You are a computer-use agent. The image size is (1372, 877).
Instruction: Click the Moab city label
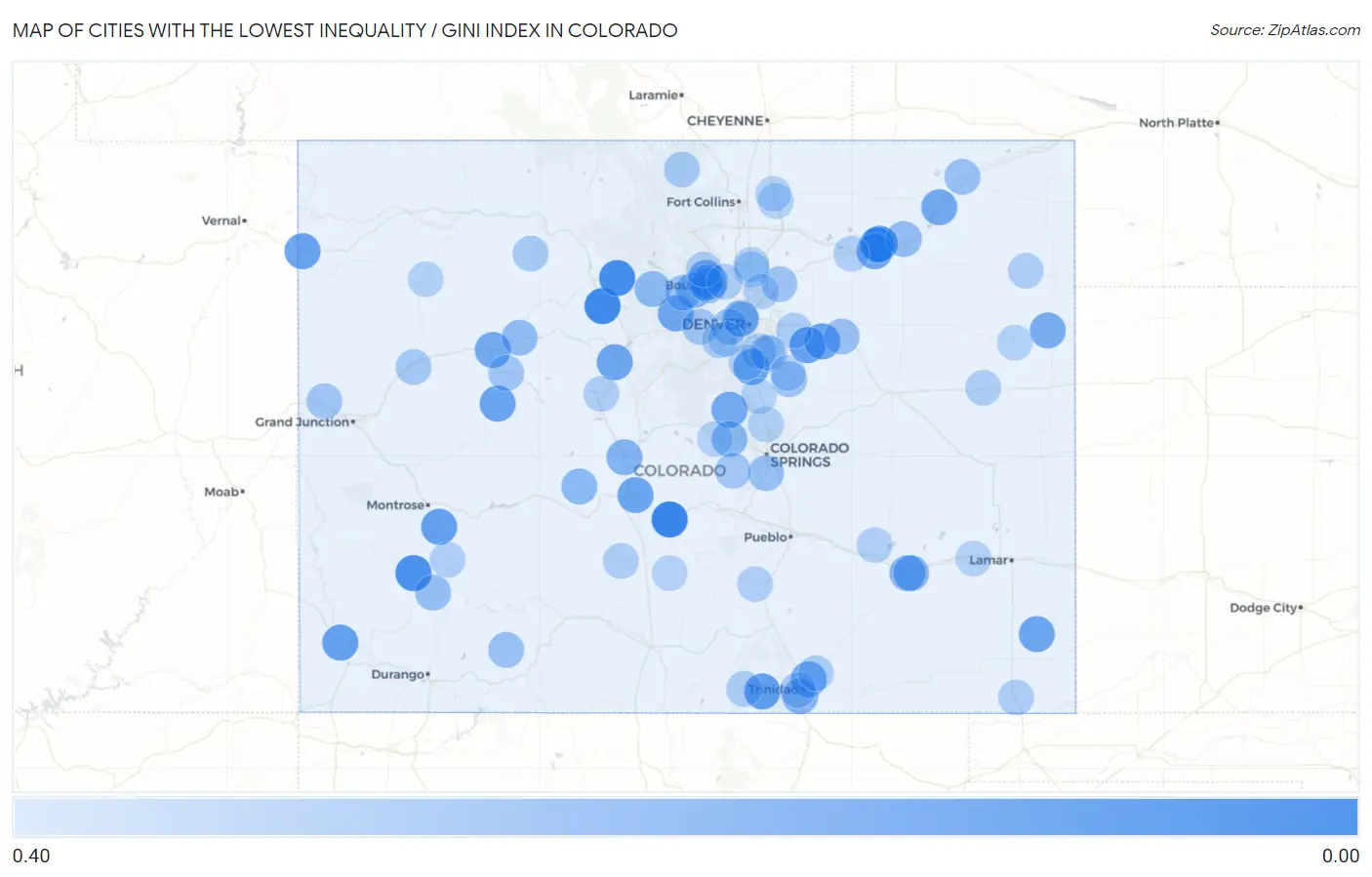(223, 492)
